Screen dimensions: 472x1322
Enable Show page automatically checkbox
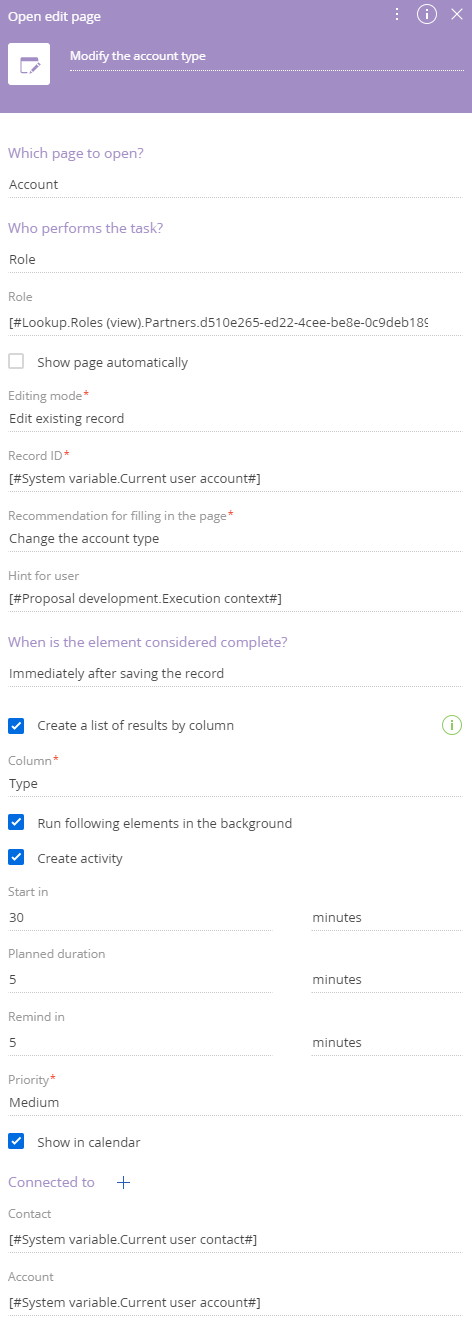[16, 362]
